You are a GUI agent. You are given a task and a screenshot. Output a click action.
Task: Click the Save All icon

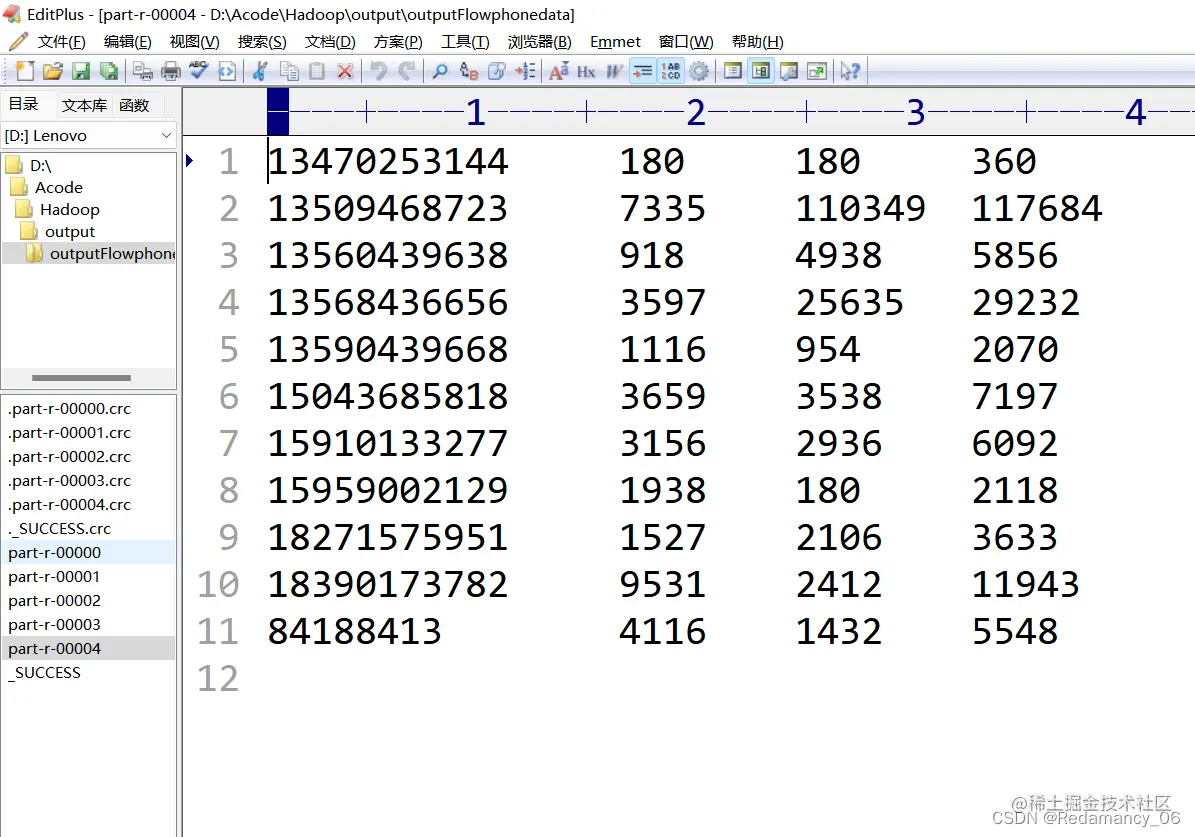(109, 72)
